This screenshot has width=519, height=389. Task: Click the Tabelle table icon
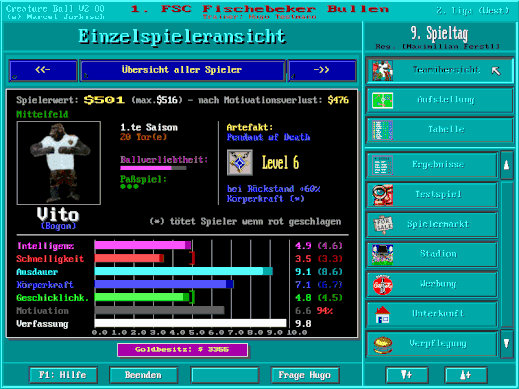(x=382, y=130)
